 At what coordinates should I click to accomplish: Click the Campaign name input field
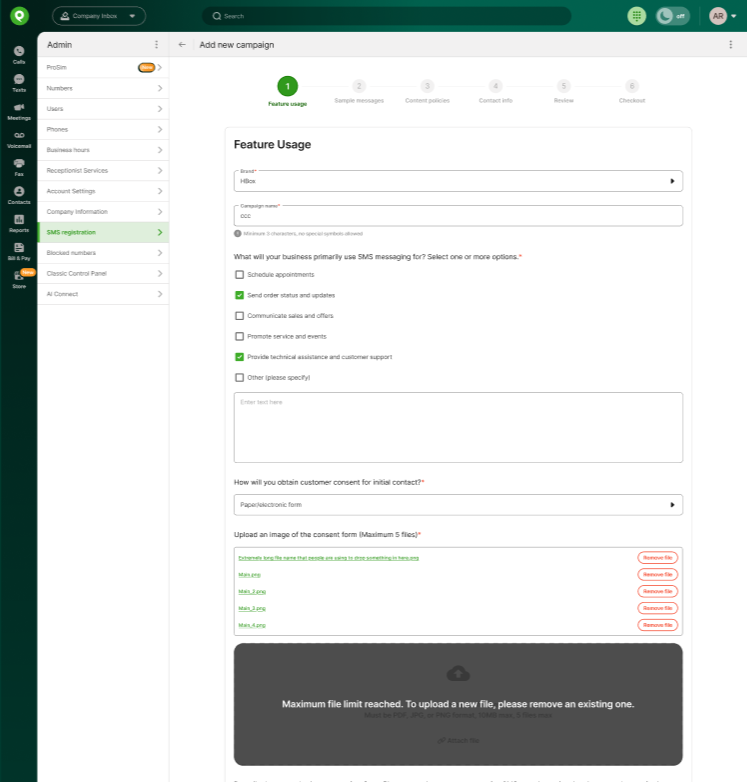[458, 216]
